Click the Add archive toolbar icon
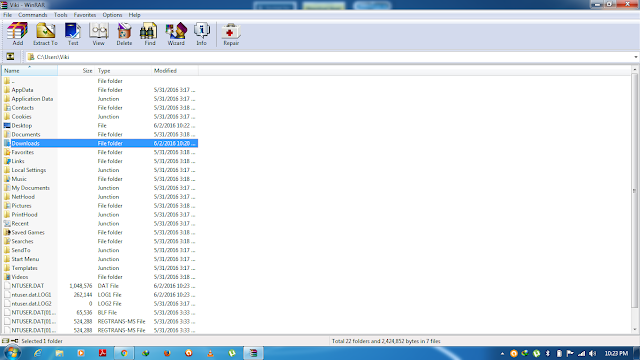Viewport: 640px width, 360px height. [x=18, y=34]
